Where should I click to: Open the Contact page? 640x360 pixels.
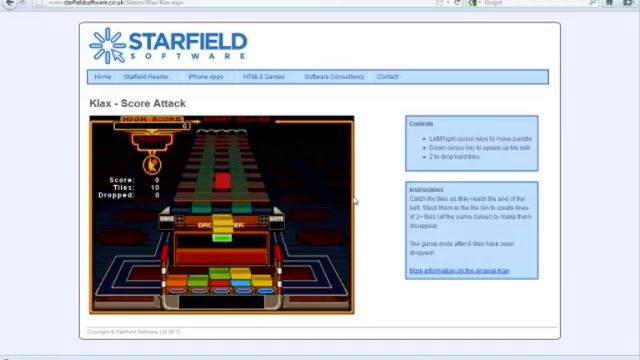[387, 77]
